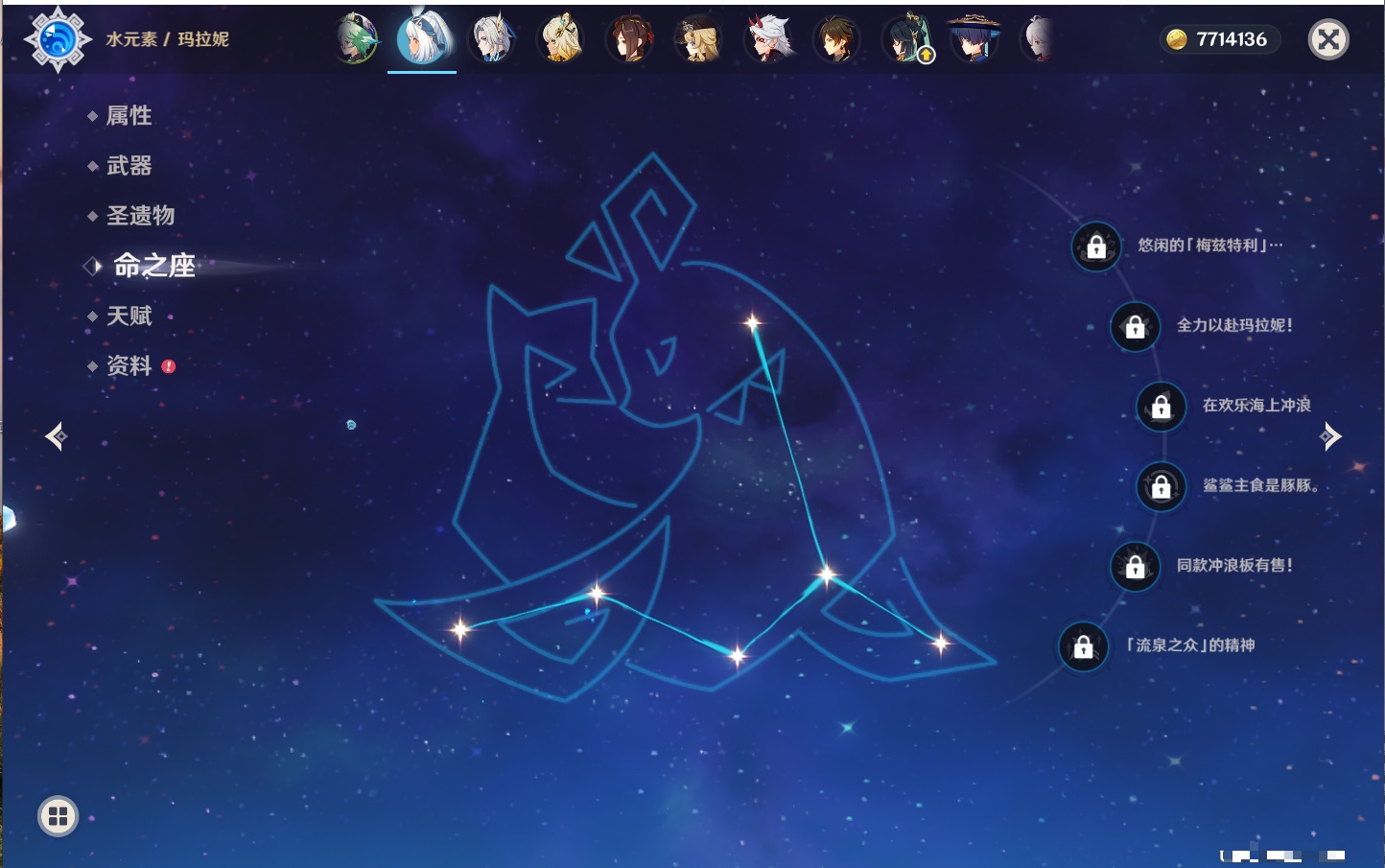The image size is (1385, 868).
Task: Select the green-haired Sucrose avatar
Action: (357, 39)
